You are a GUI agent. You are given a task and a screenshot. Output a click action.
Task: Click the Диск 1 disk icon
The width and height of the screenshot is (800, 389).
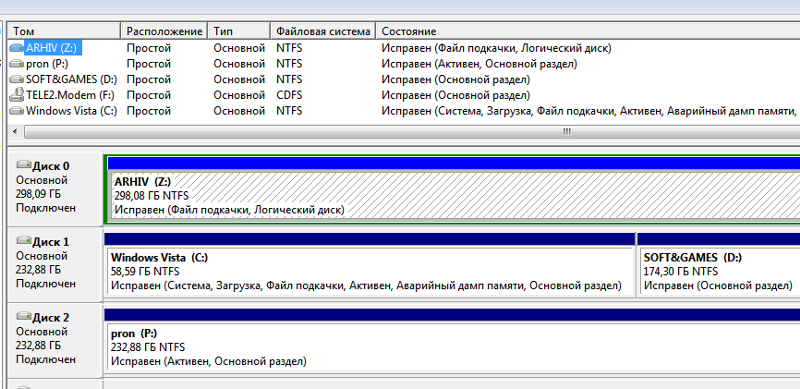(23, 240)
